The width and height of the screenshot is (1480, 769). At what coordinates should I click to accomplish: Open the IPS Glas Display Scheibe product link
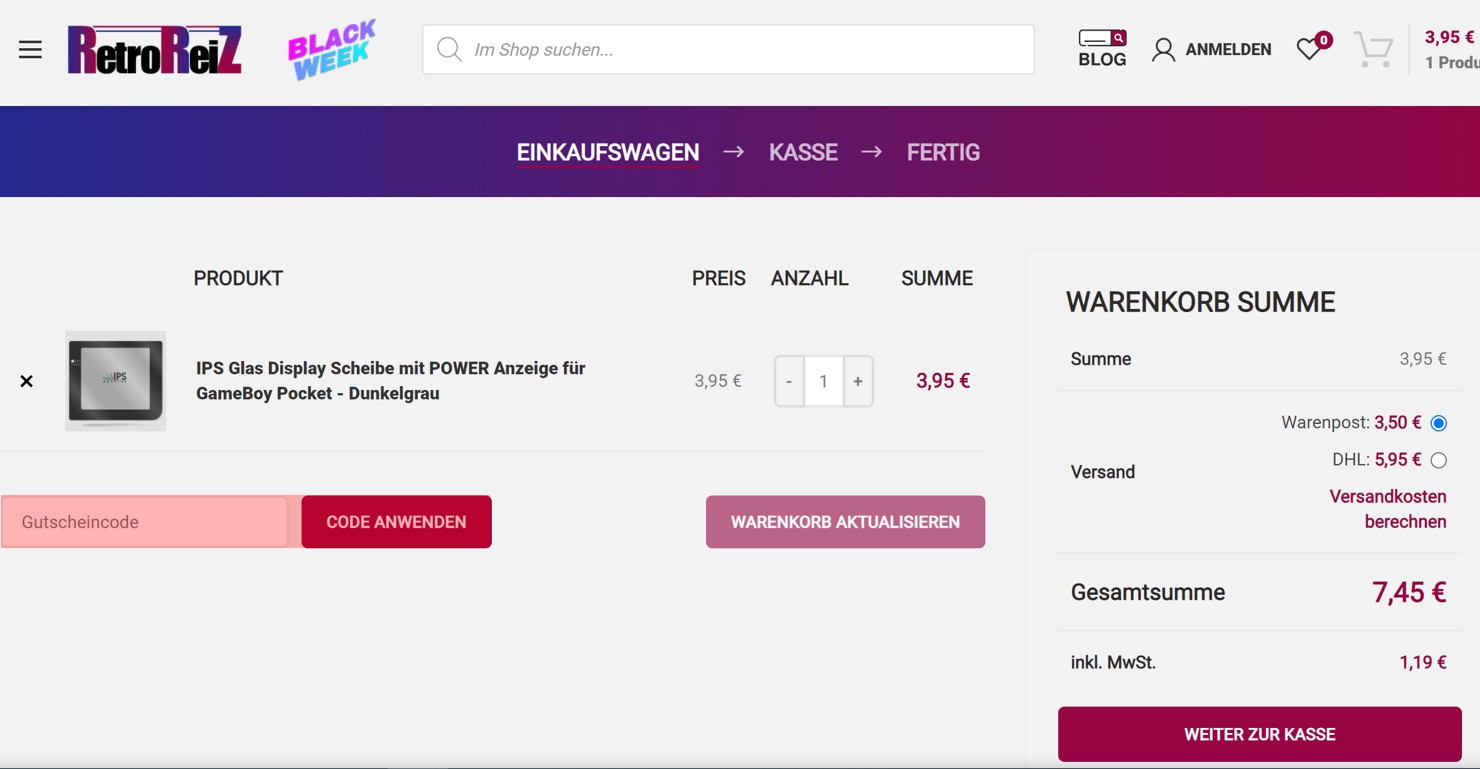(x=391, y=381)
